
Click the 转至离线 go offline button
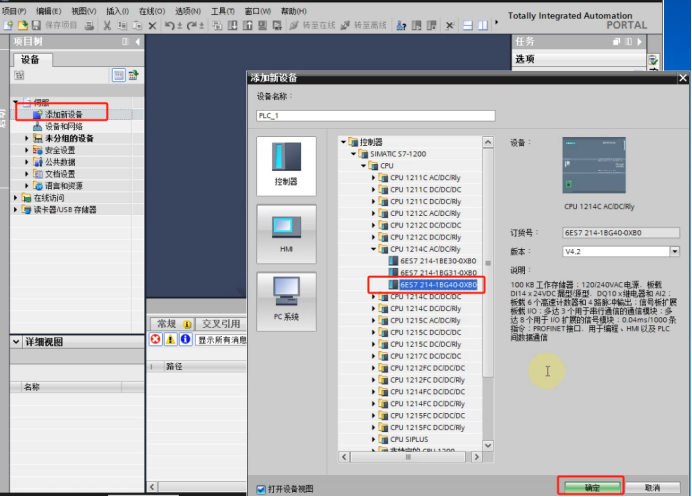click(364, 26)
